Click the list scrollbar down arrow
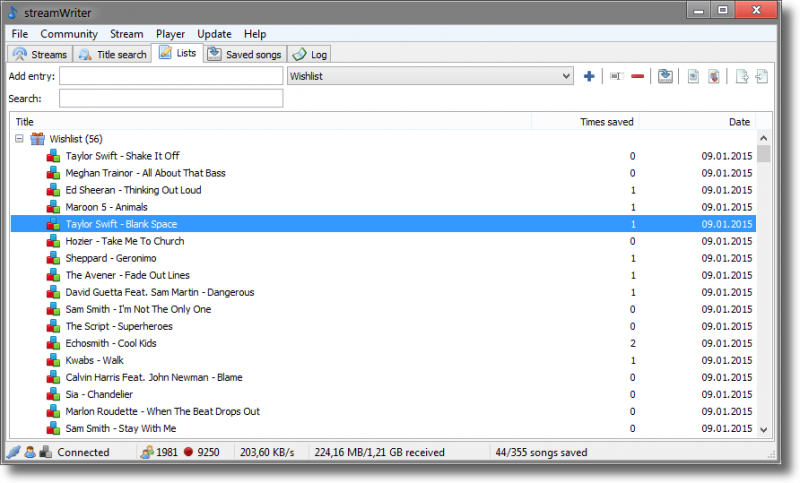The width and height of the screenshot is (800, 483). click(x=764, y=429)
